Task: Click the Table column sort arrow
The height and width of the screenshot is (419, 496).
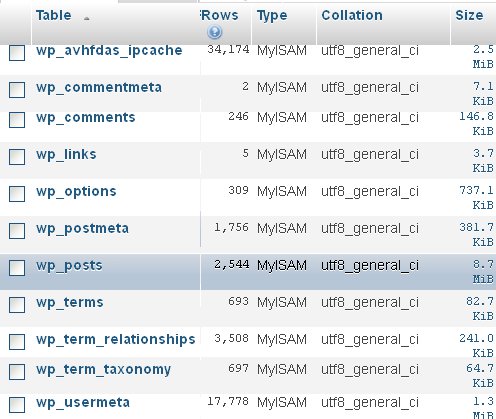Action: coord(87,19)
